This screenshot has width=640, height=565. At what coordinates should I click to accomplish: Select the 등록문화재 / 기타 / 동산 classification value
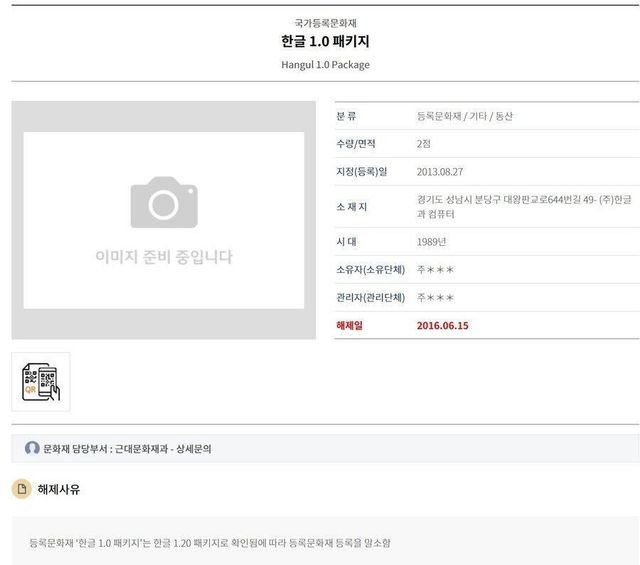464,116
